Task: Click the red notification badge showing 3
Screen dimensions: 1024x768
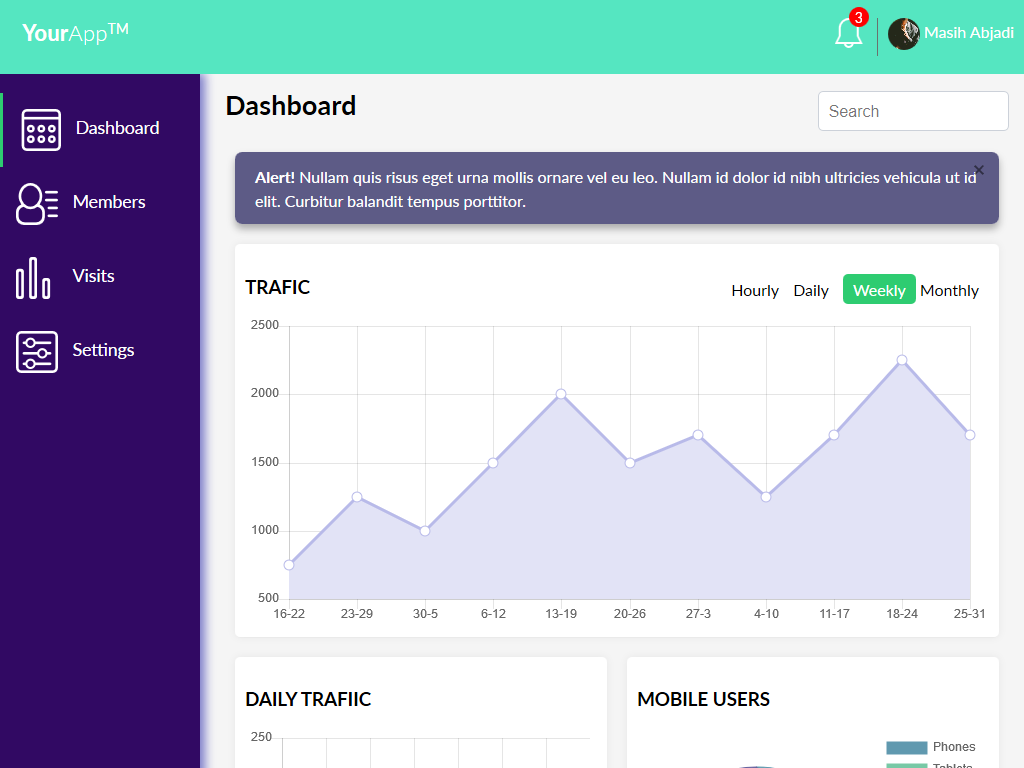Action: click(x=858, y=17)
